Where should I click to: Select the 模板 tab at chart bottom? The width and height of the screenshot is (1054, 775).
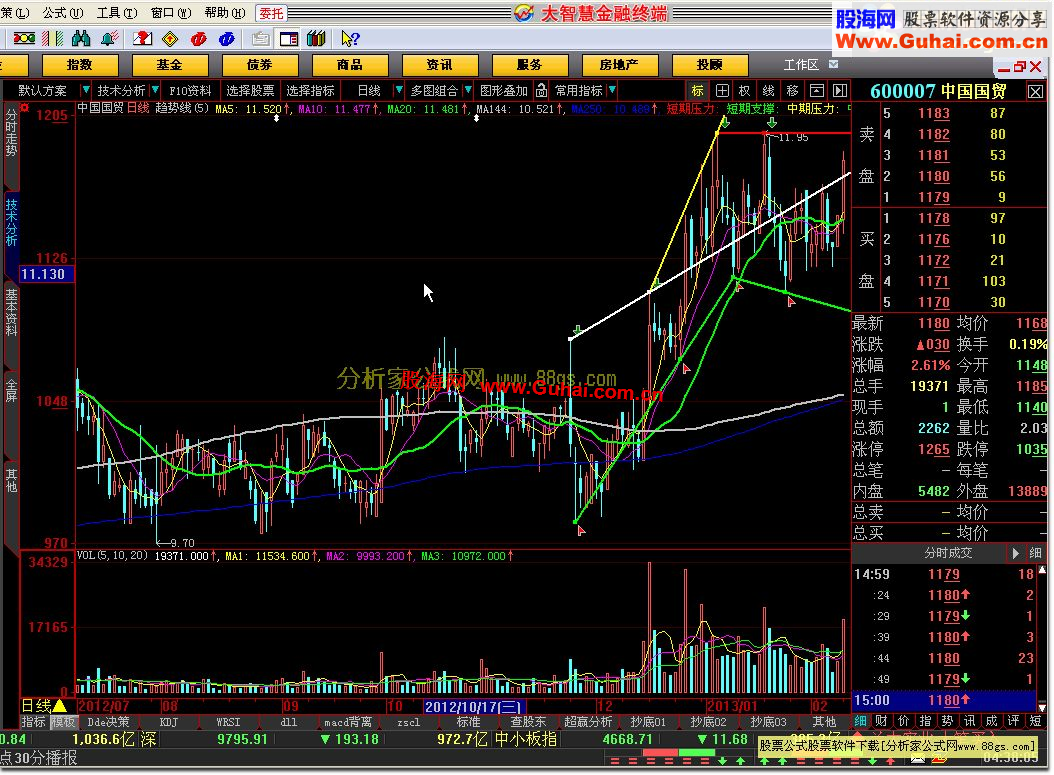[63, 723]
